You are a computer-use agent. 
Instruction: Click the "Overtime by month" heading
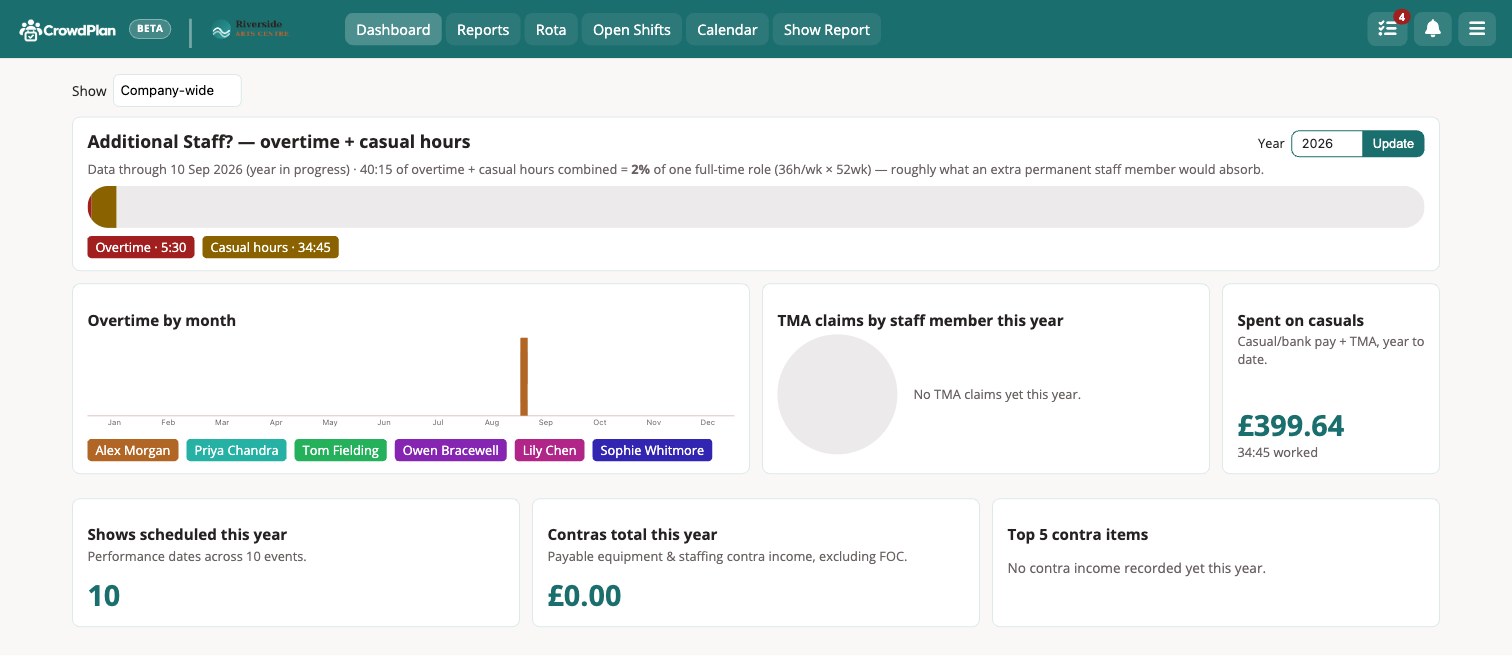click(162, 320)
